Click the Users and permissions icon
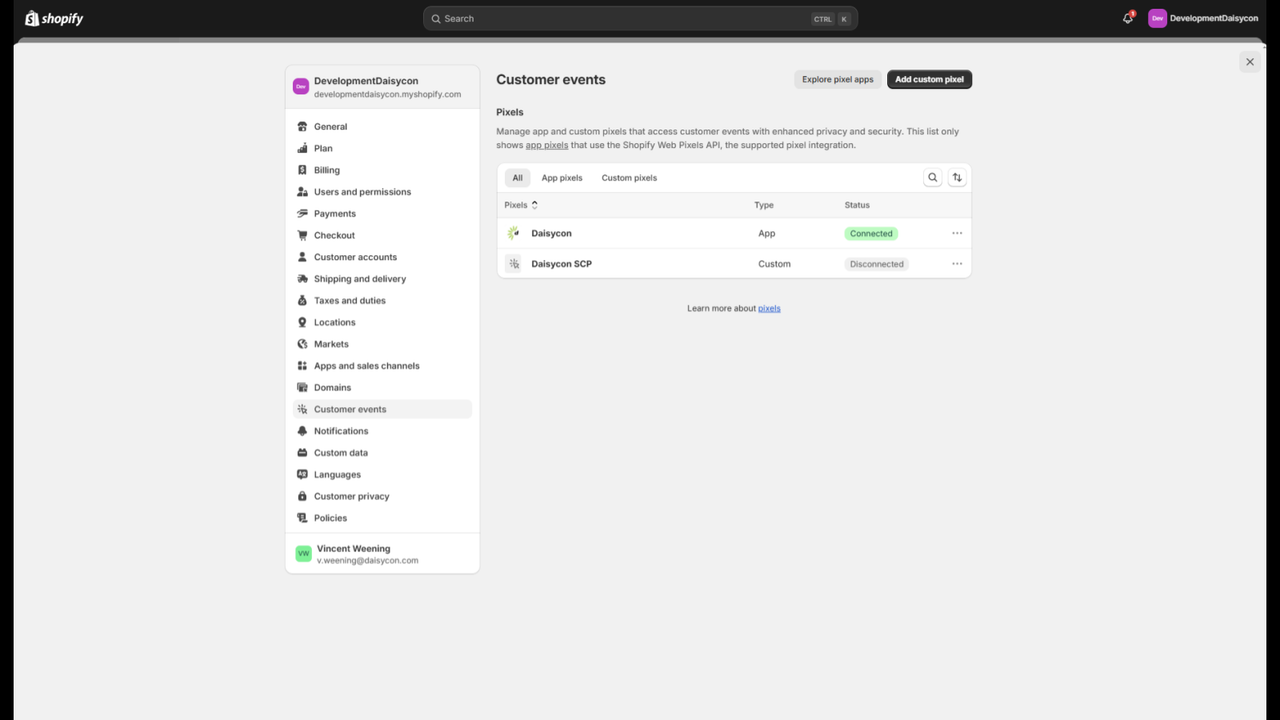Screen dimensions: 1280x720 pyautogui.click(x=303, y=192)
